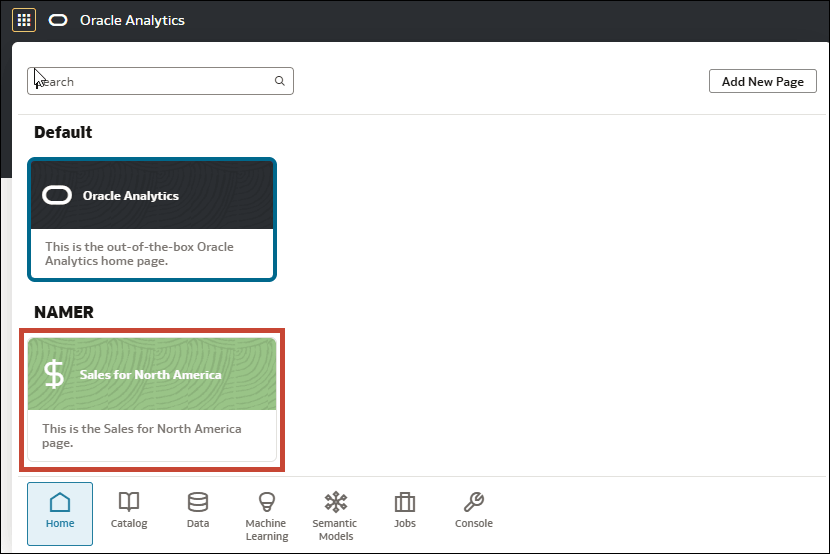Go to the Home navigation item
Image resolution: width=830 pixels, height=554 pixels.
point(60,513)
